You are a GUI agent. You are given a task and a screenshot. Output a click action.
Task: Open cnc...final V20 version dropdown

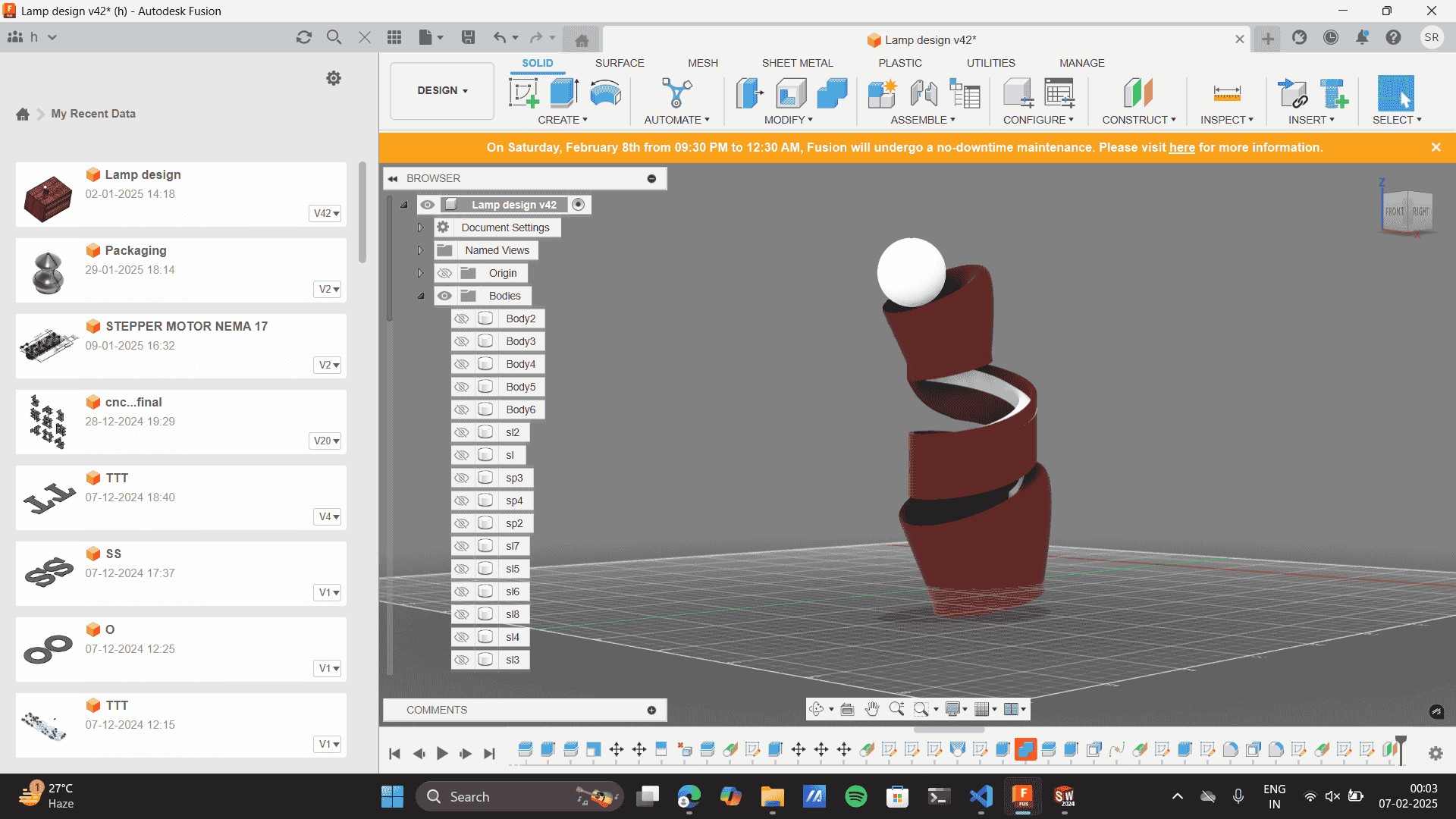[x=326, y=441]
